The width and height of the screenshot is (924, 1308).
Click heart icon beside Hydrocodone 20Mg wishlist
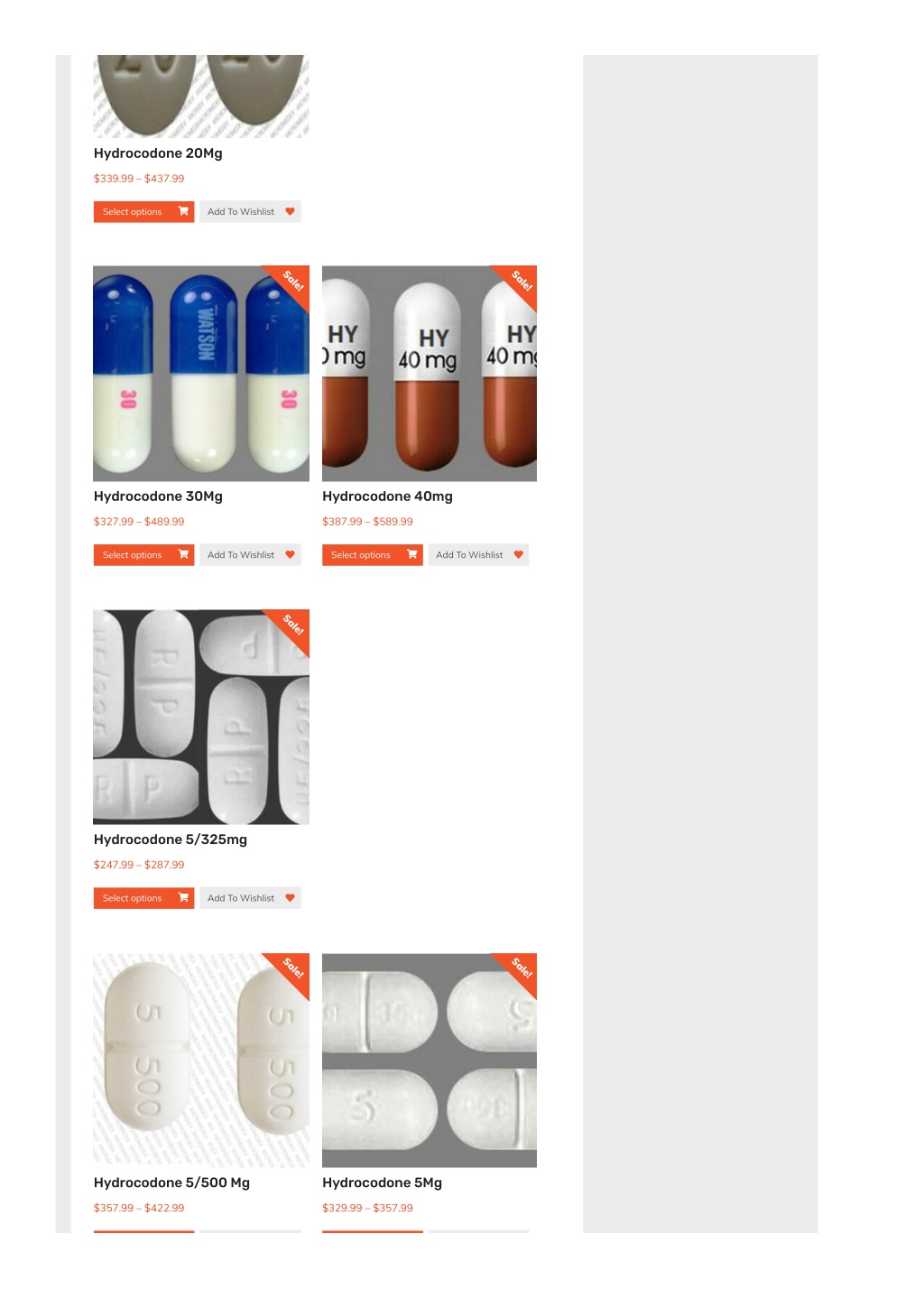290,211
